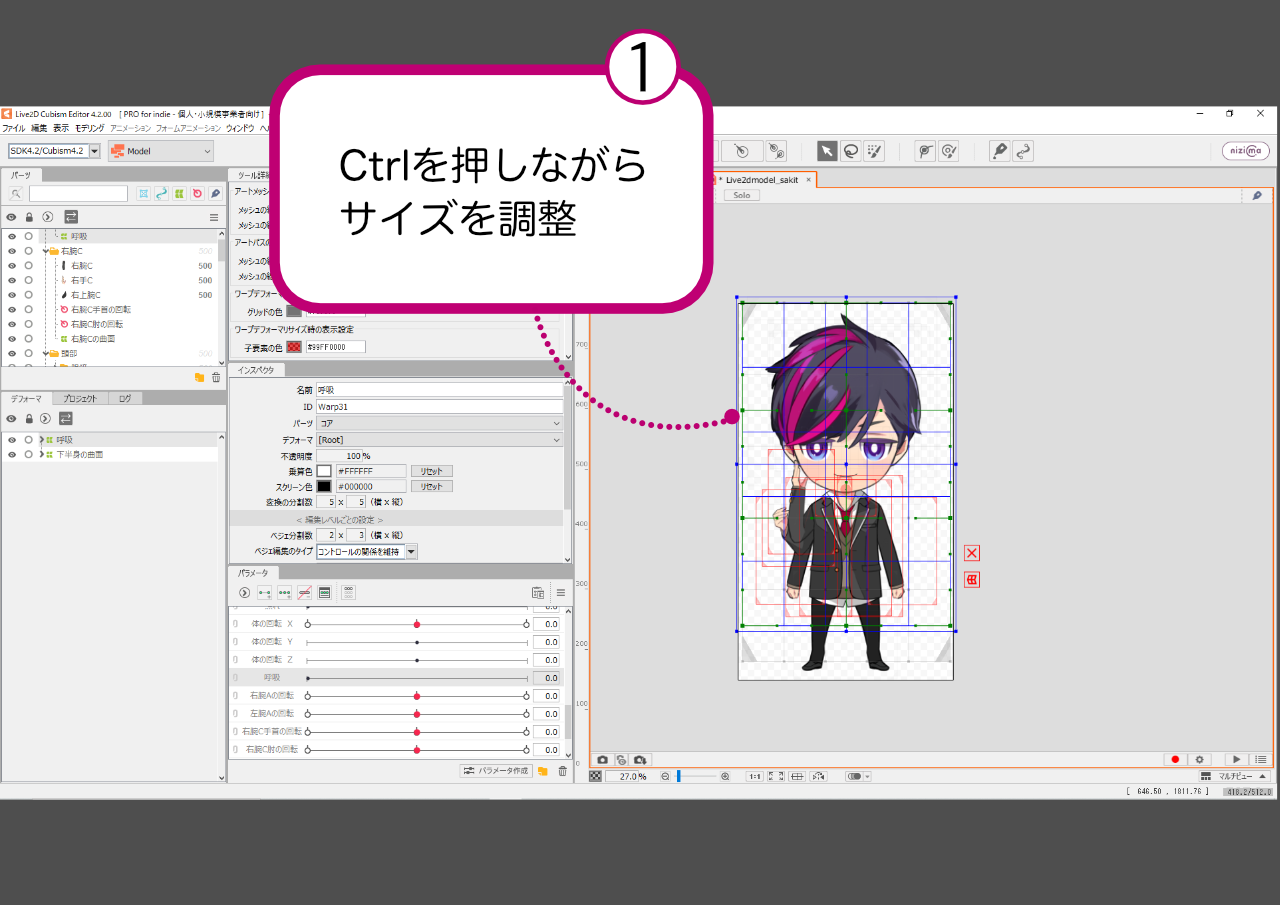The height and width of the screenshot is (905, 1280).
Task: Click the swap arrows icon in Parts header
Action: click(x=71, y=217)
